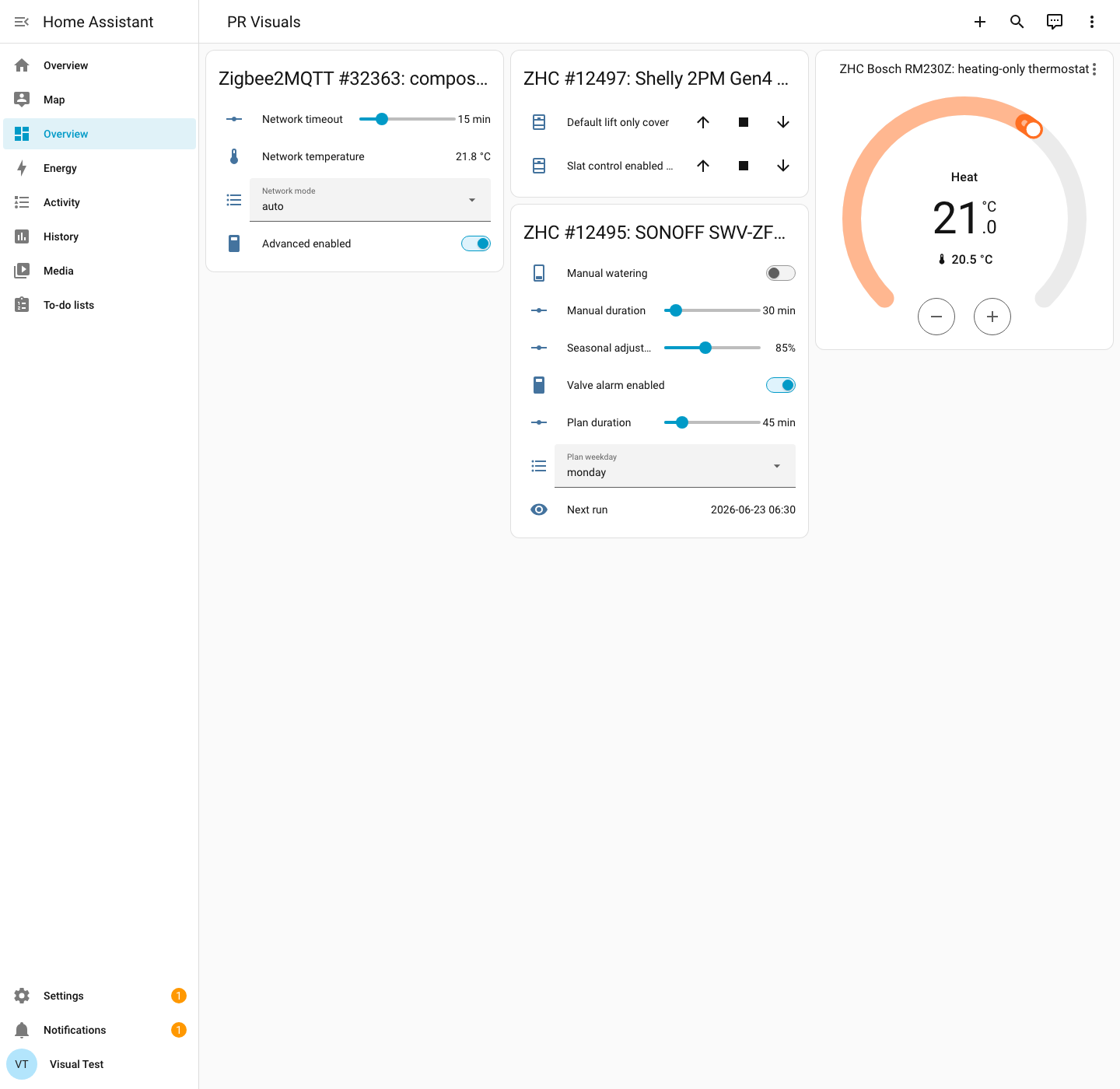
Task: Click the ZHC #12497 Shelly card title
Action: pyautogui.click(x=656, y=79)
